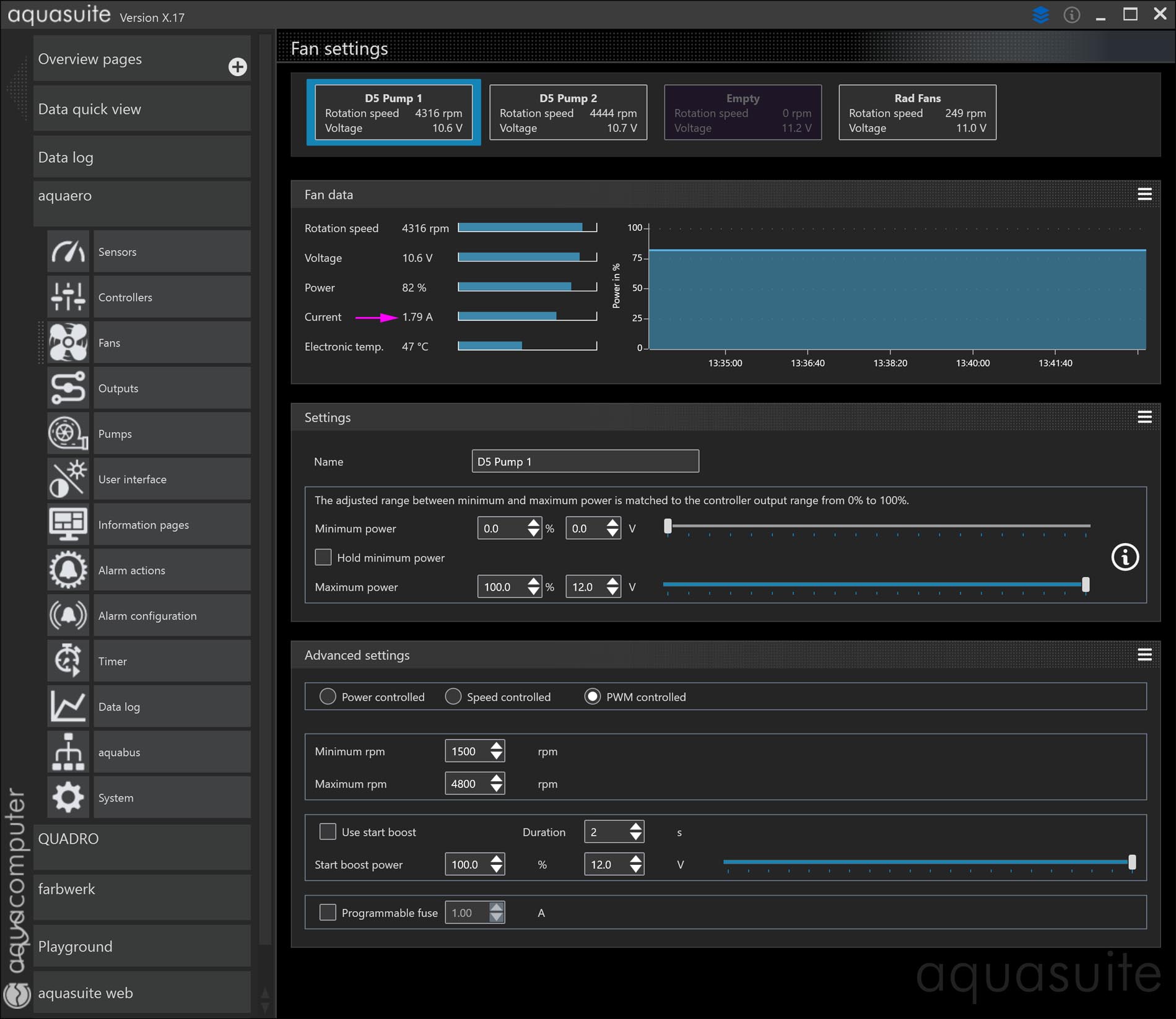1176x1019 pixels.
Task: Open the Pumps icon
Action: 68,433
